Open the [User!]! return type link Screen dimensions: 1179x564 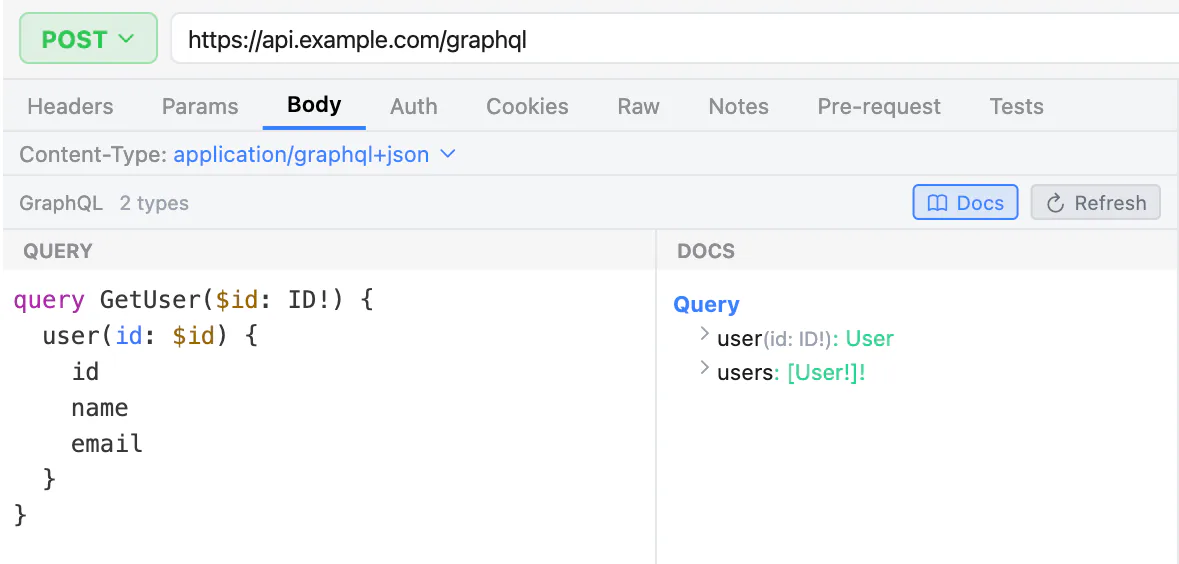click(x=826, y=372)
